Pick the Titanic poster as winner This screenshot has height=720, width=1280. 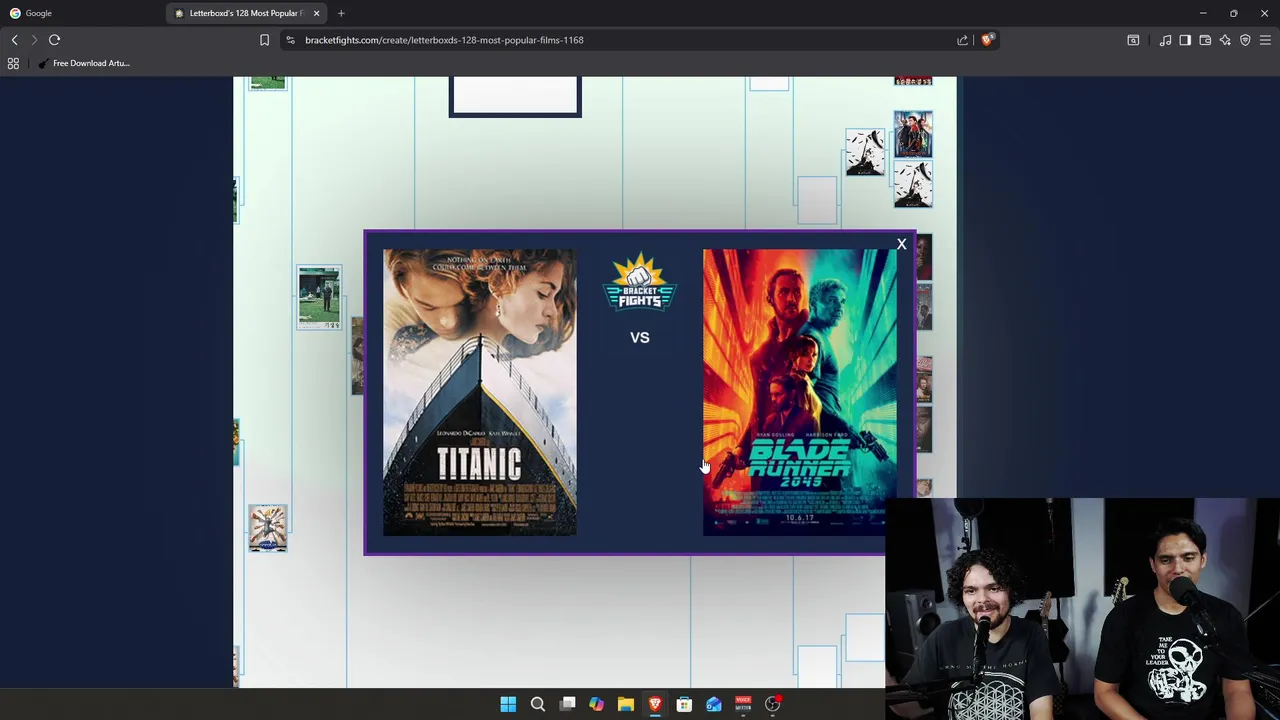(x=480, y=392)
